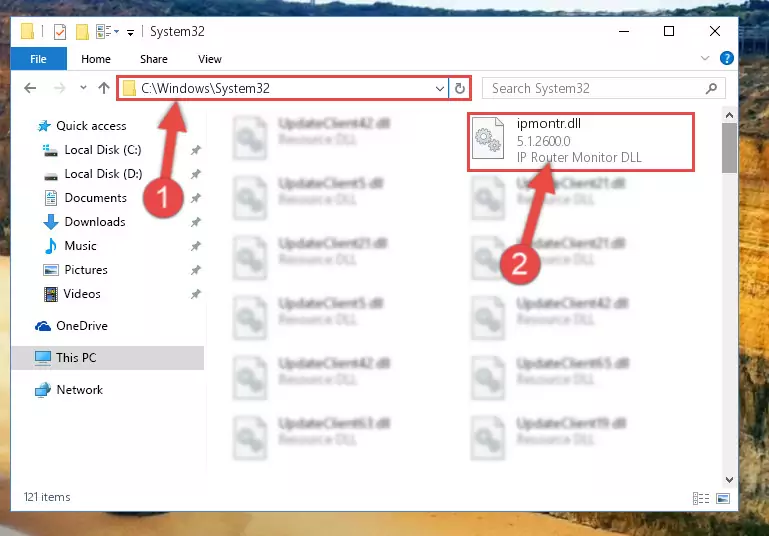This screenshot has height=536, width=769.
Task: Click the title bar folder icon
Action: 27,31
